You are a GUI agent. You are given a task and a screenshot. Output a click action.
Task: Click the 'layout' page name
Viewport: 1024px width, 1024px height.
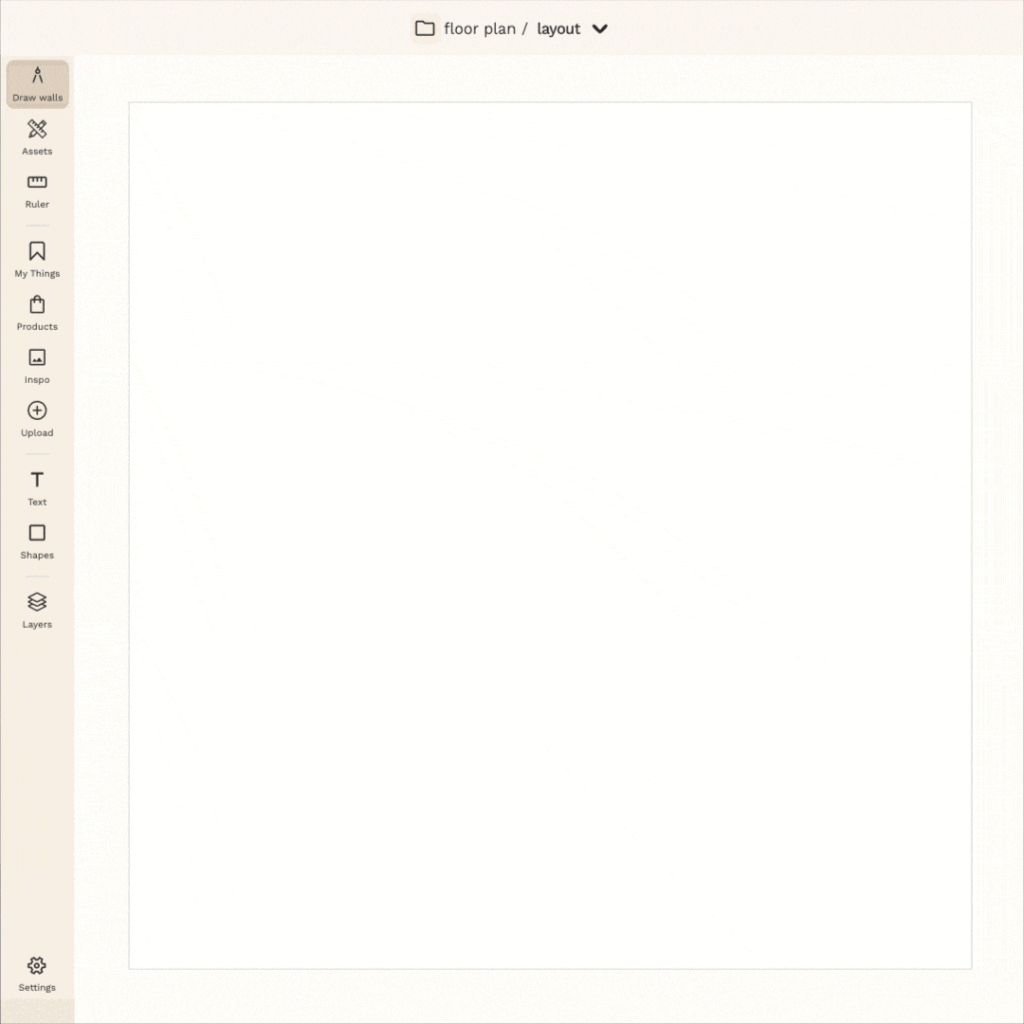click(x=558, y=29)
